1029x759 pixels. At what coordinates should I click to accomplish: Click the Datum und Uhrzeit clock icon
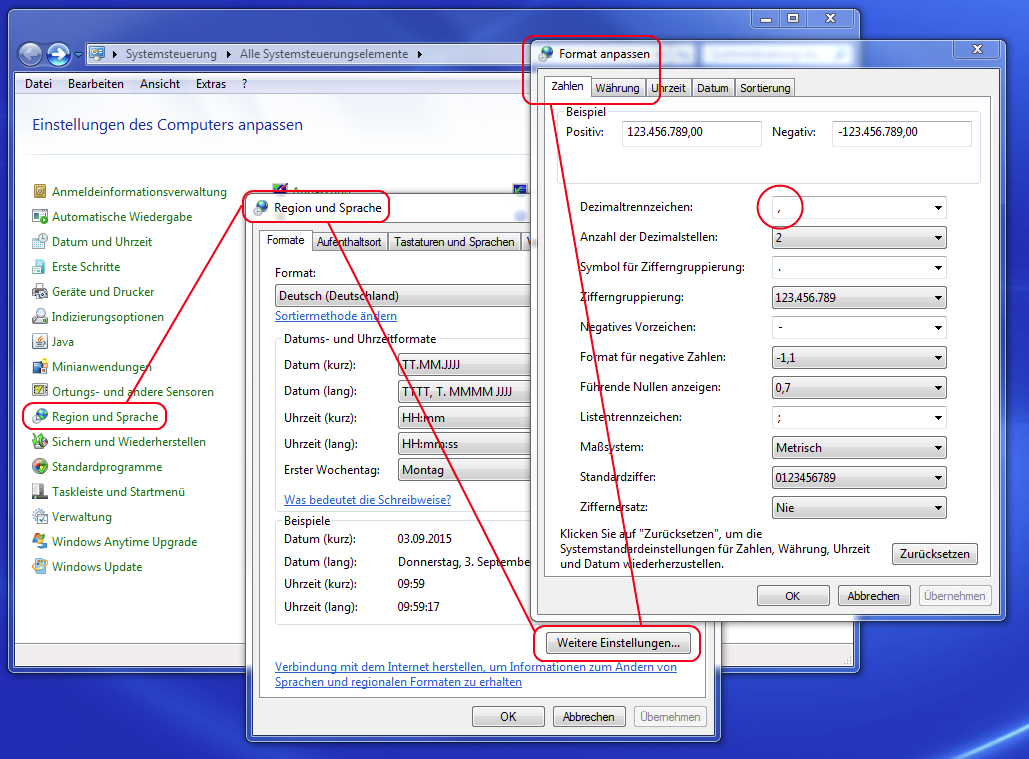[40, 241]
